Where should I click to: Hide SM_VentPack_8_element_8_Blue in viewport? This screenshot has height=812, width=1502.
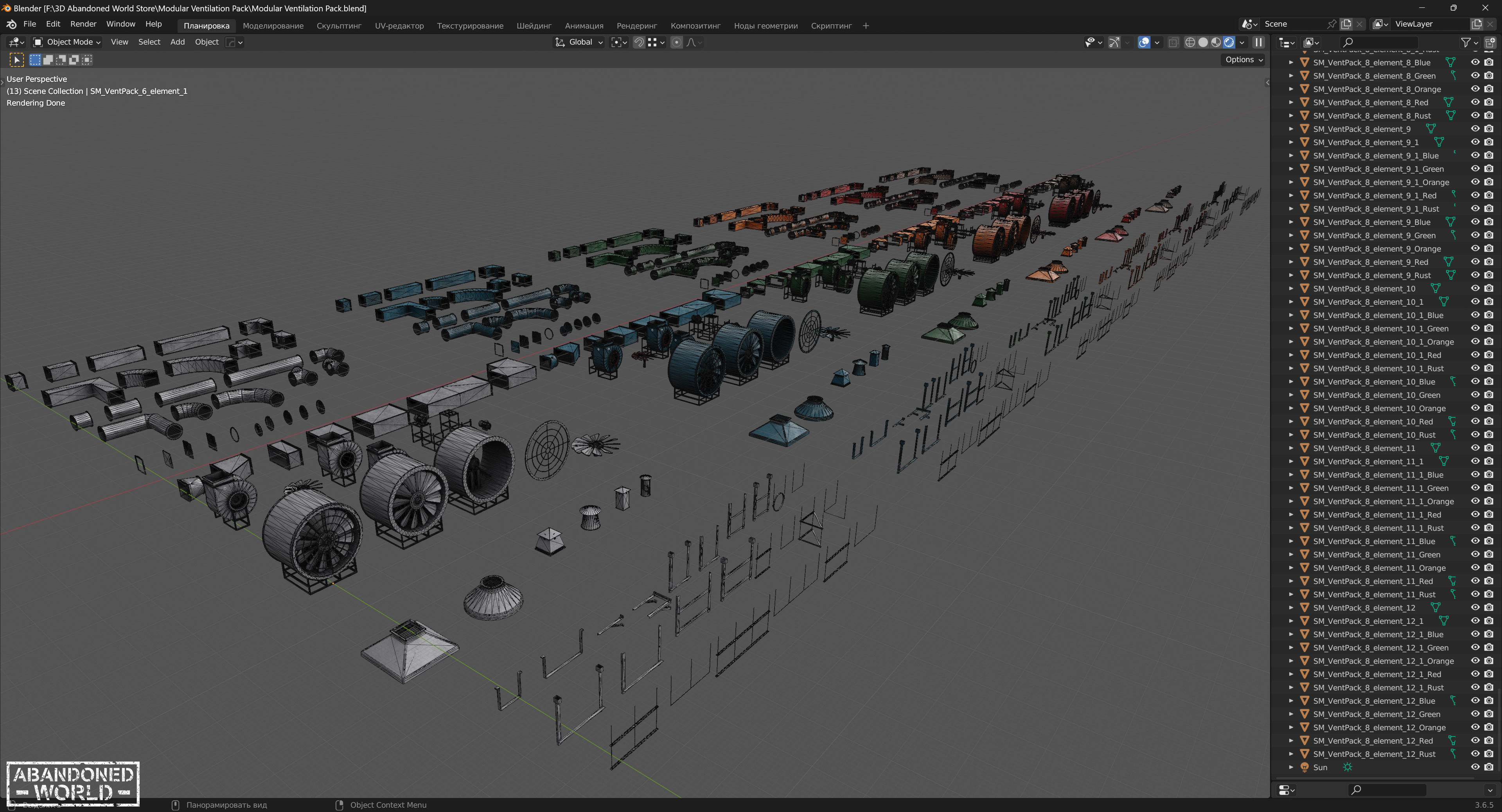coord(1475,62)
